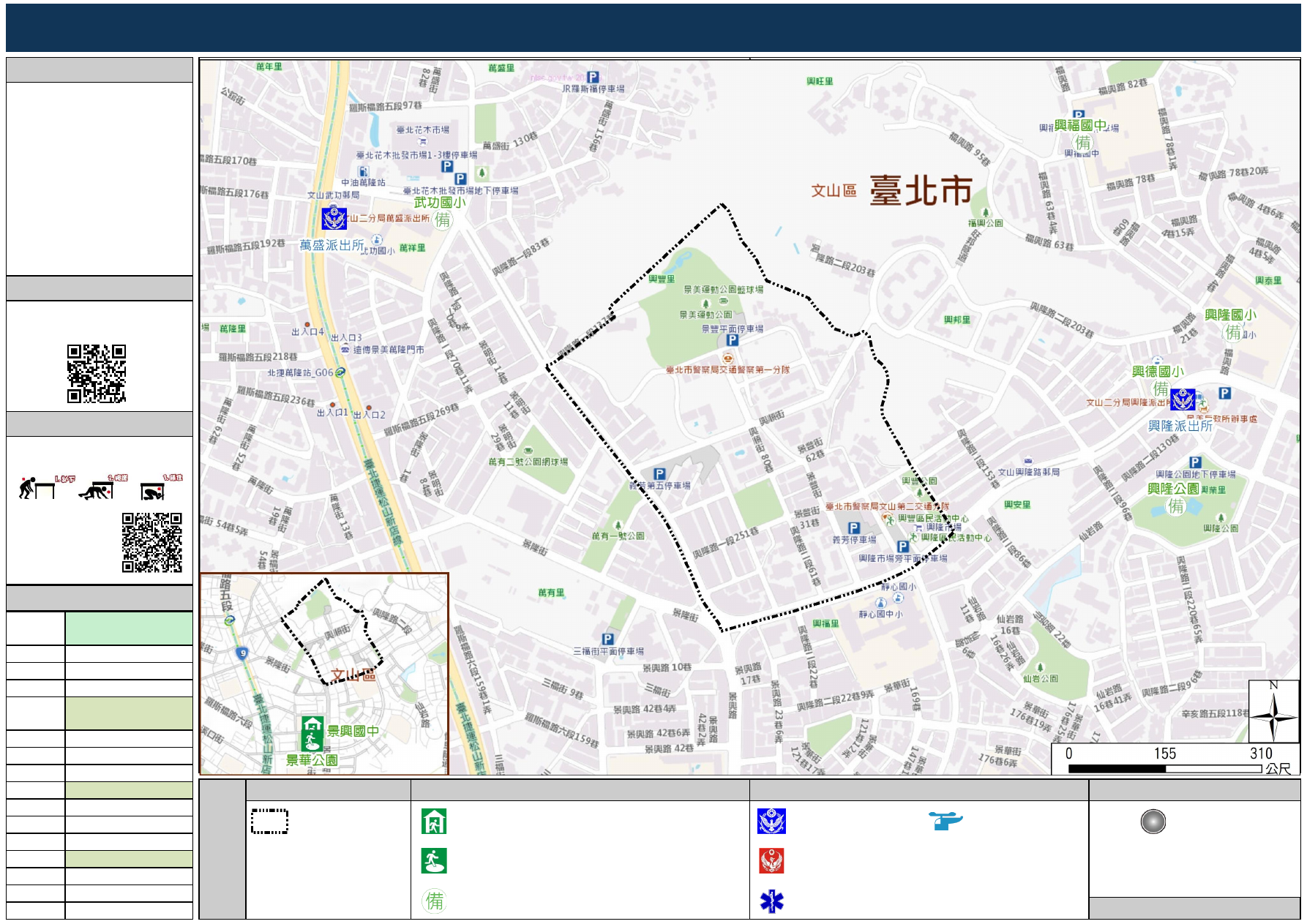Click the gray circle legend symbol

click(1153, 822)
